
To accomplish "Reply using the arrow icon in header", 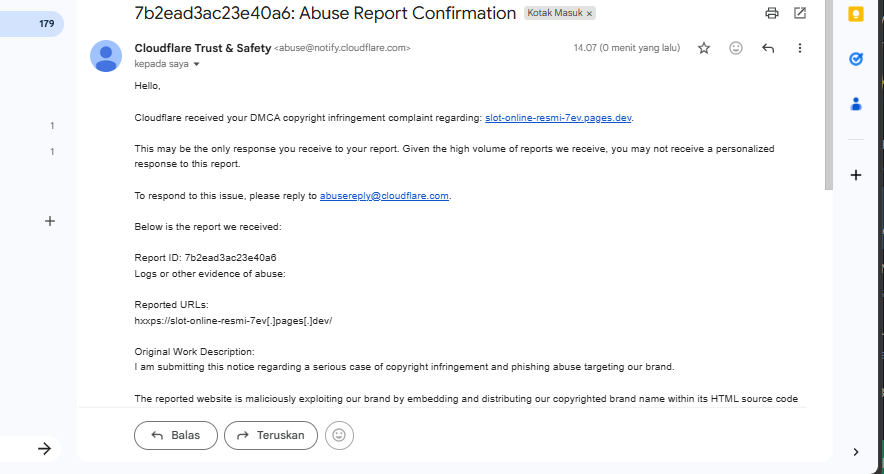I will [x=768, y=48].
